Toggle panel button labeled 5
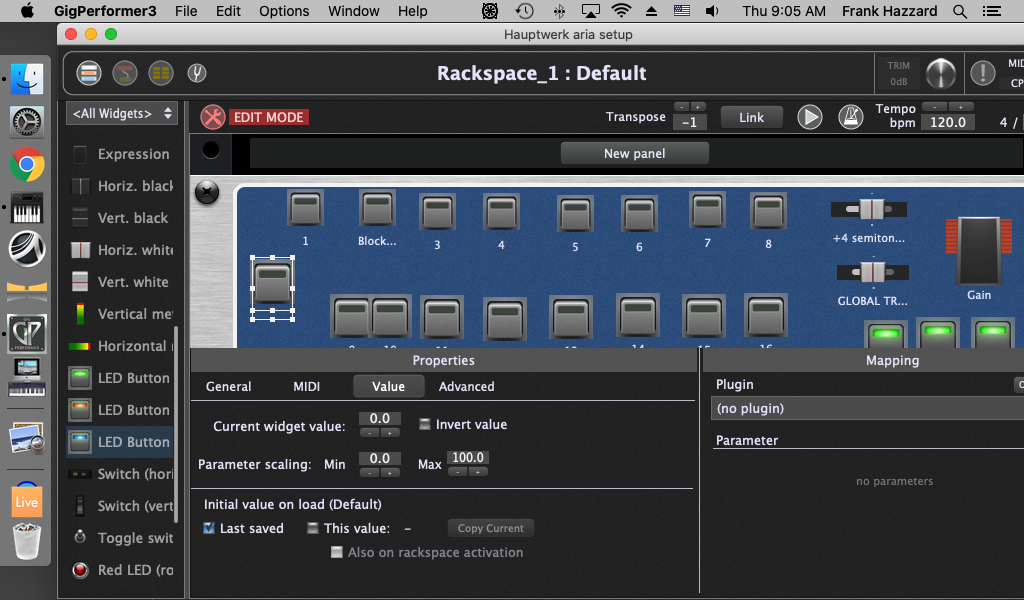Image resolution: width=1024 pixels, height=600 pixels. [575, 214]
